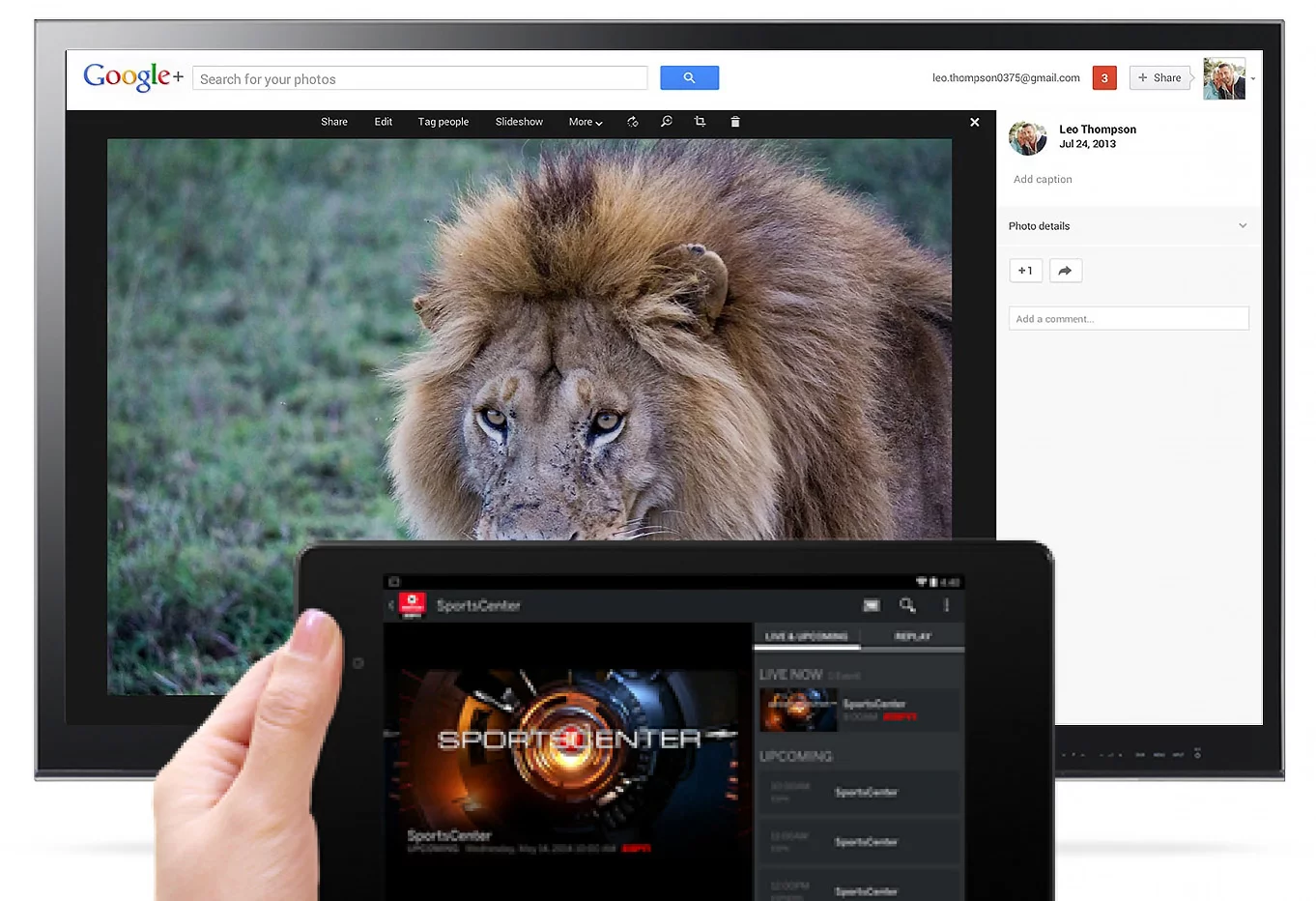Open the More dropdown in the toolbar
The height and width of the screenshot is (901, 1316).
[x=584, y=121]
